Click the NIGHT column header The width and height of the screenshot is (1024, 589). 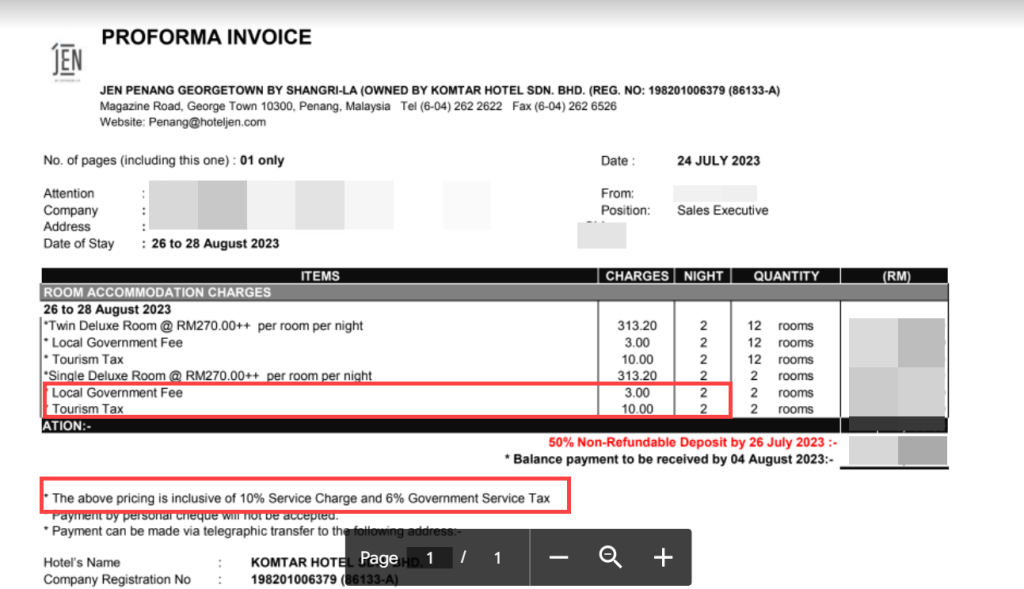(703, 276)
